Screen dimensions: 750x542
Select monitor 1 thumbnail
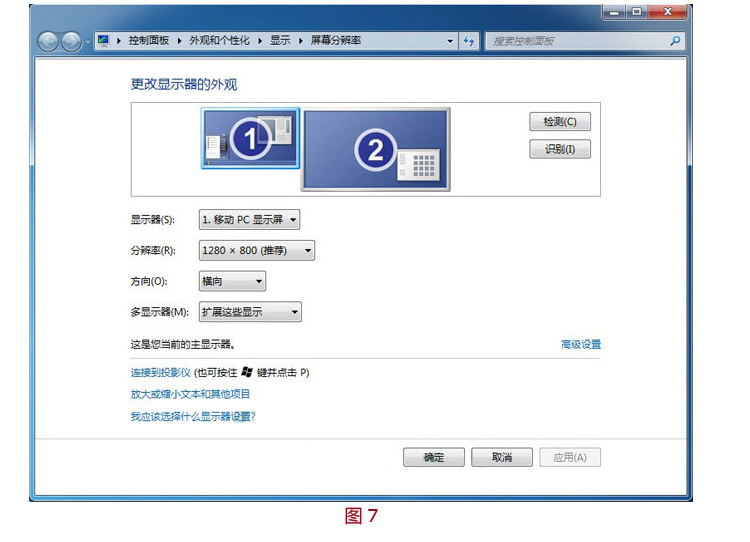(251, 138)
